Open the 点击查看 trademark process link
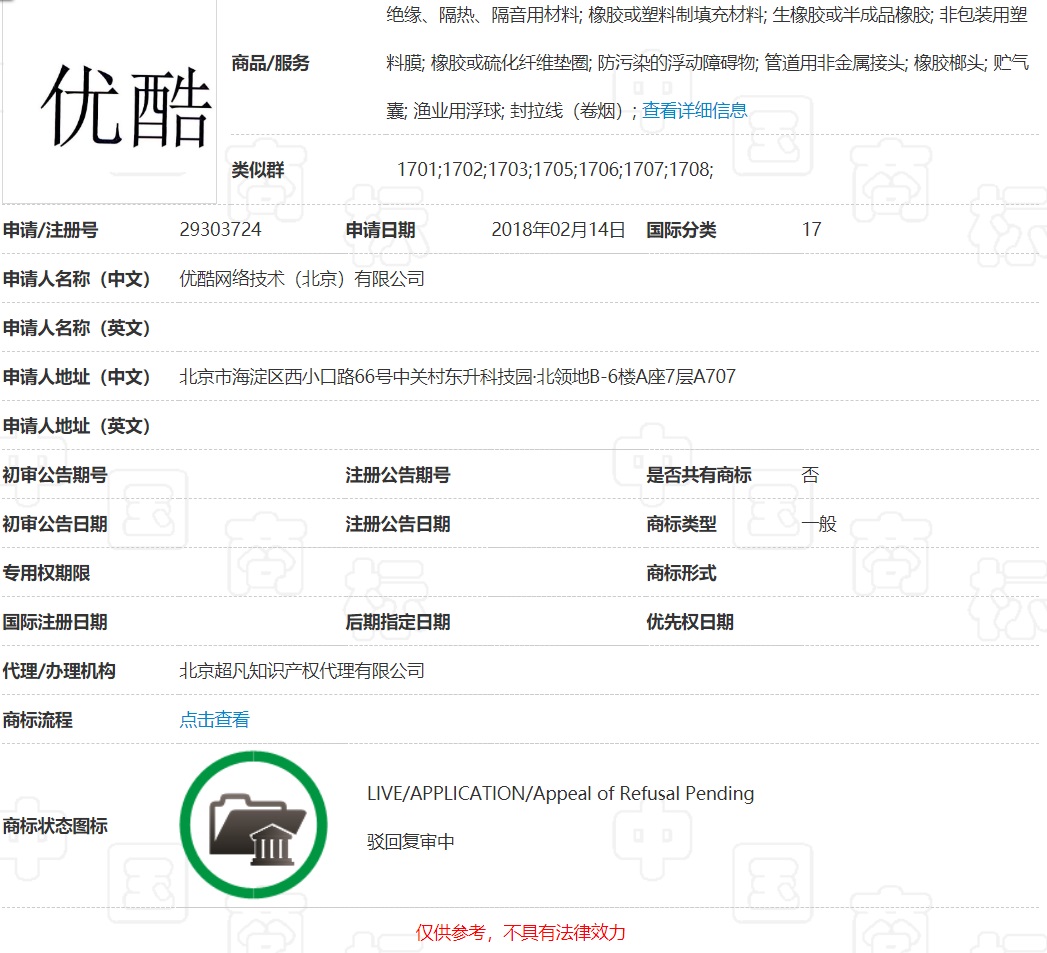Viewport: 1047px width, 953px height. (214, 720)
